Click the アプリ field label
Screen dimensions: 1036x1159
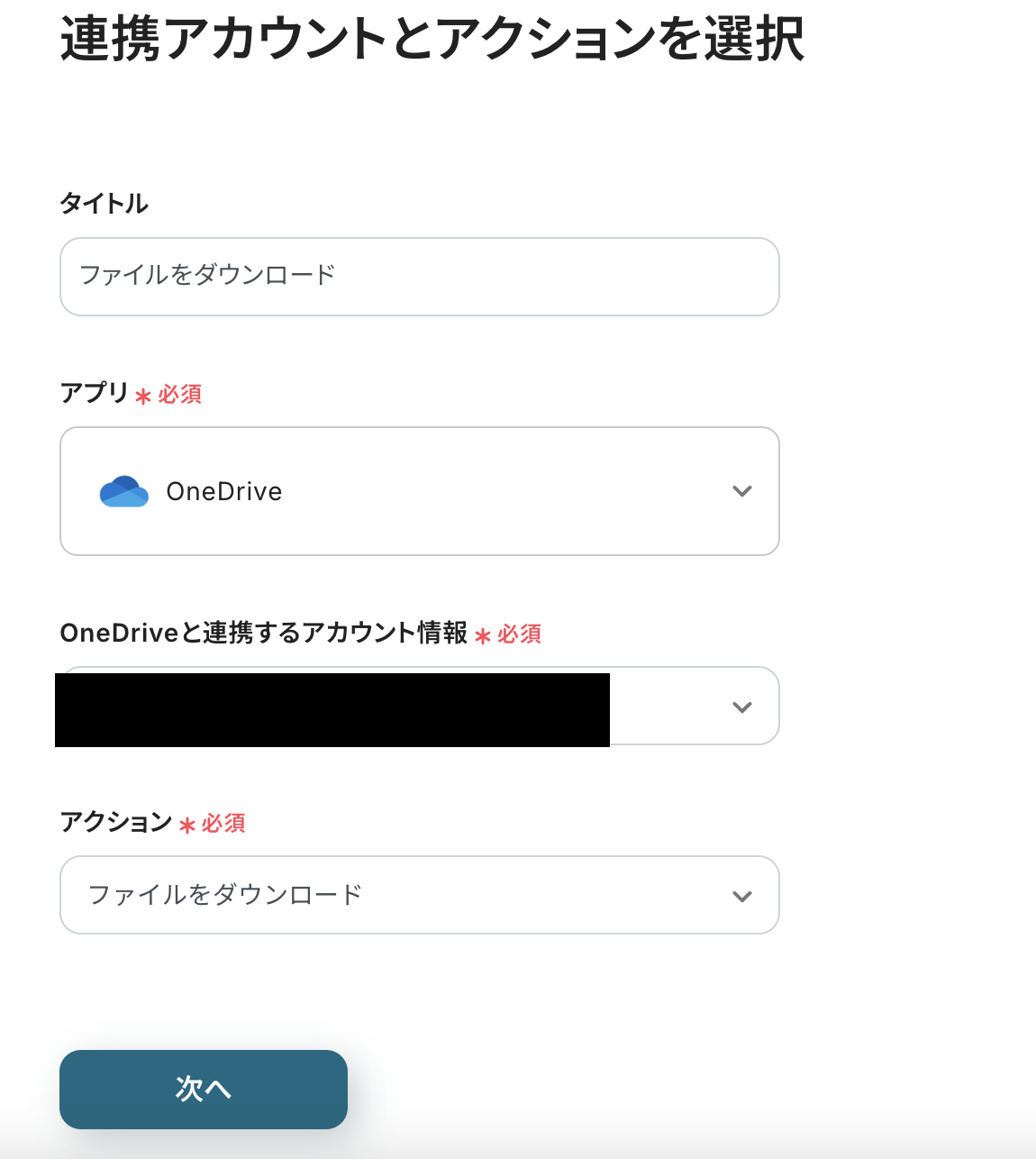click(95, 393)
